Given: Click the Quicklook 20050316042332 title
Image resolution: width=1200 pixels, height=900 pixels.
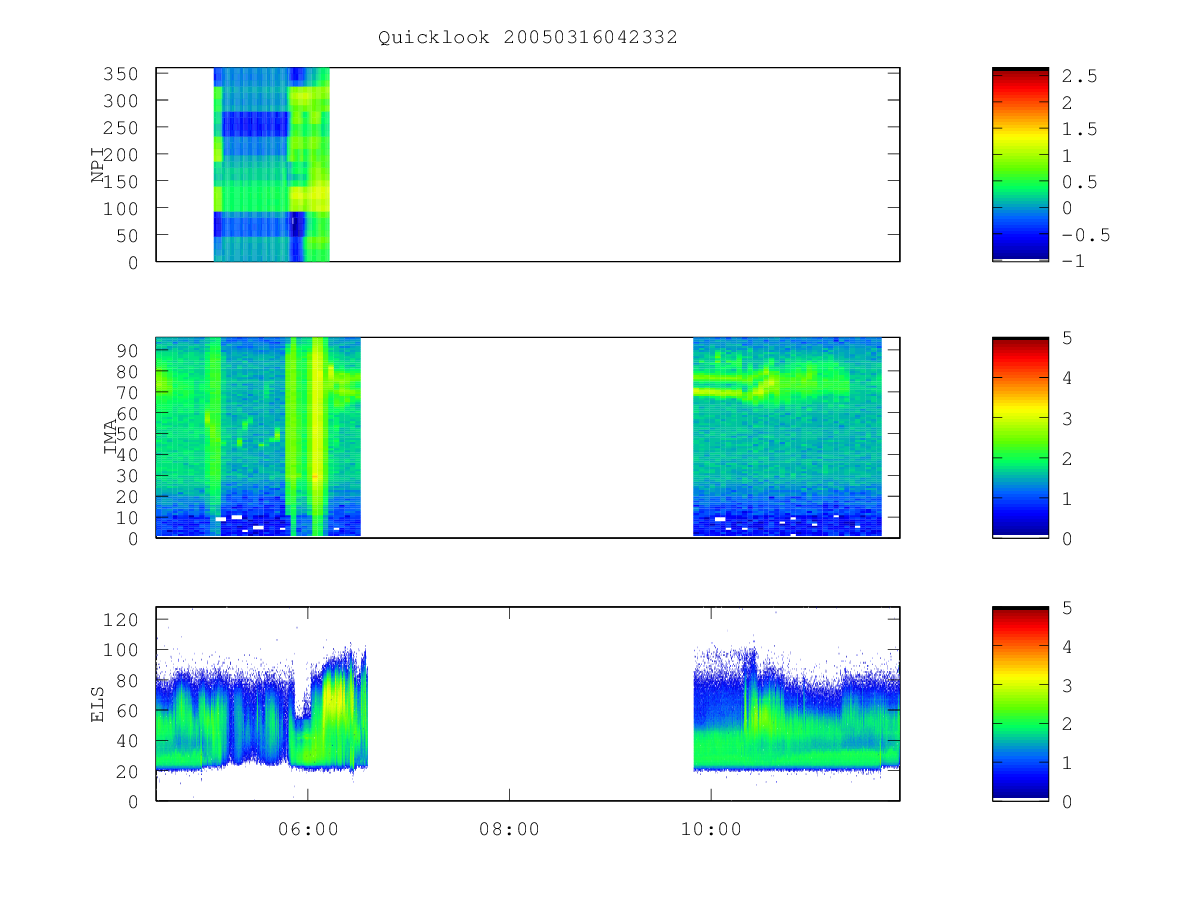Looking at the screenshot, I should click(x=528, y=37).
